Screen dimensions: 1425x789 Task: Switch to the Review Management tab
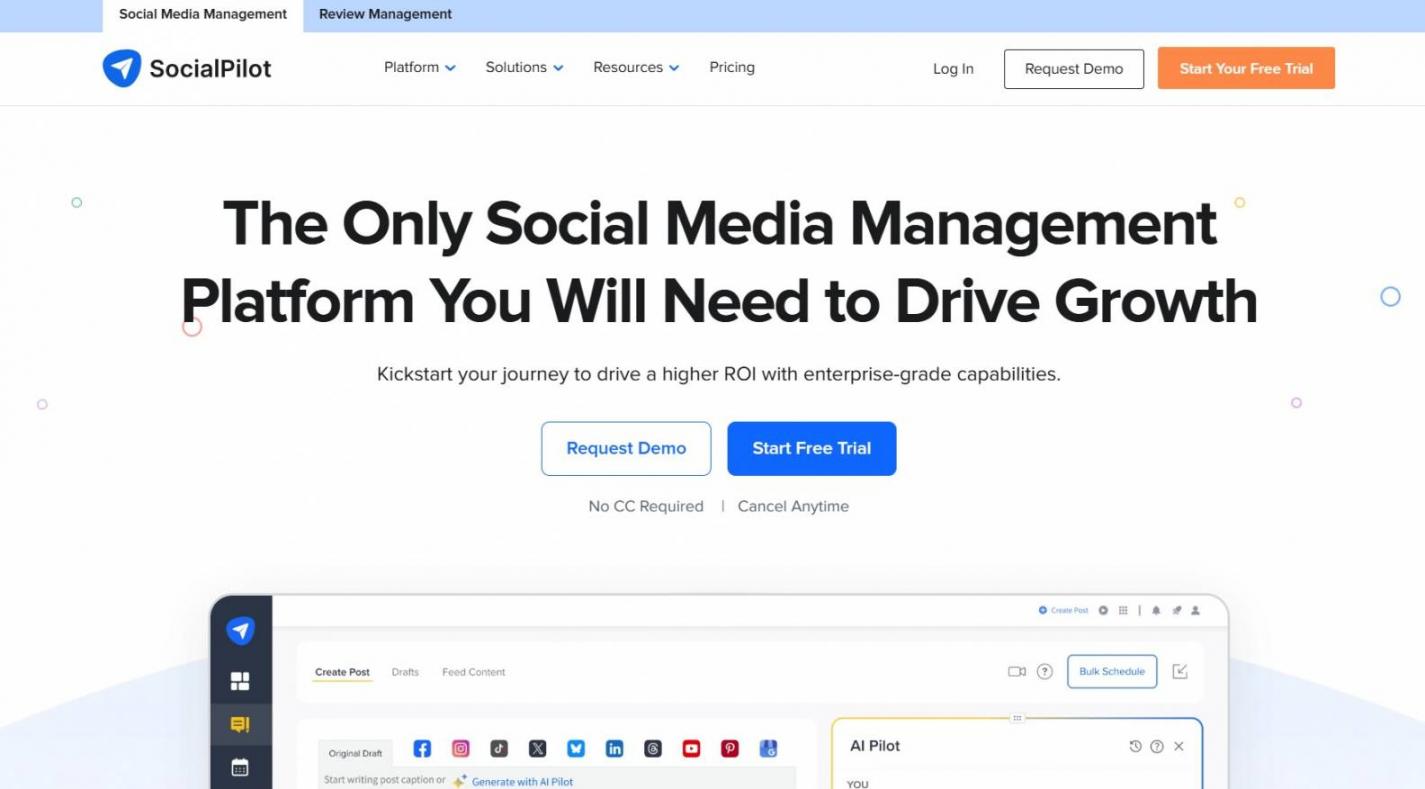click(385, 14)
